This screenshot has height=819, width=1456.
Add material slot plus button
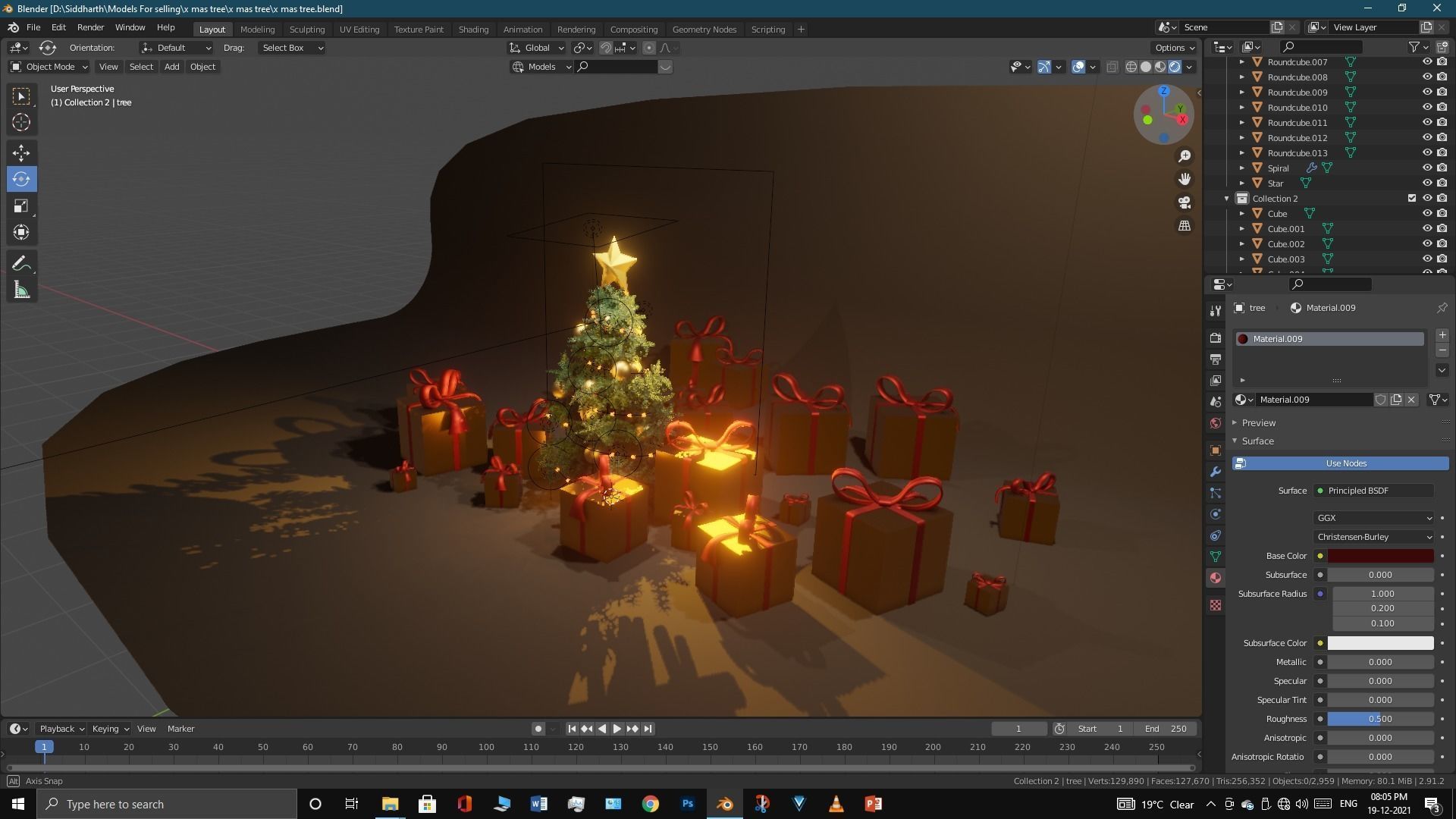coord(1442,335)
